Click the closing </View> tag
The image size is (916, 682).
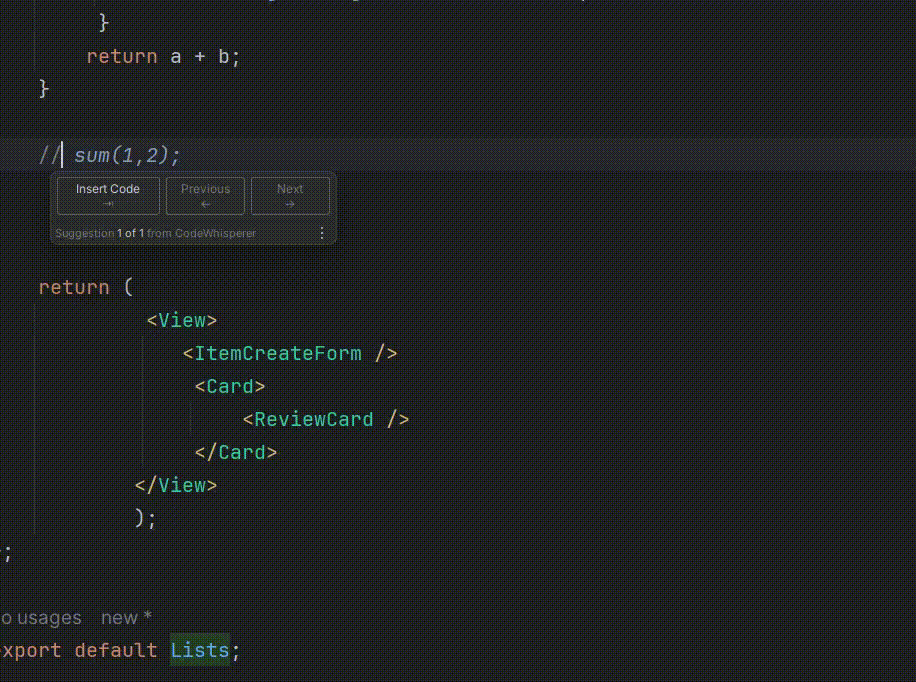tap(176, 486)
